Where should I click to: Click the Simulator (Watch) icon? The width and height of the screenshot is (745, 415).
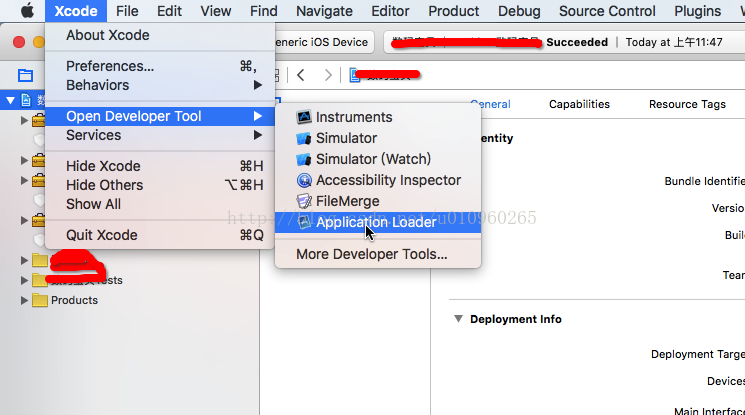point(304,159)
